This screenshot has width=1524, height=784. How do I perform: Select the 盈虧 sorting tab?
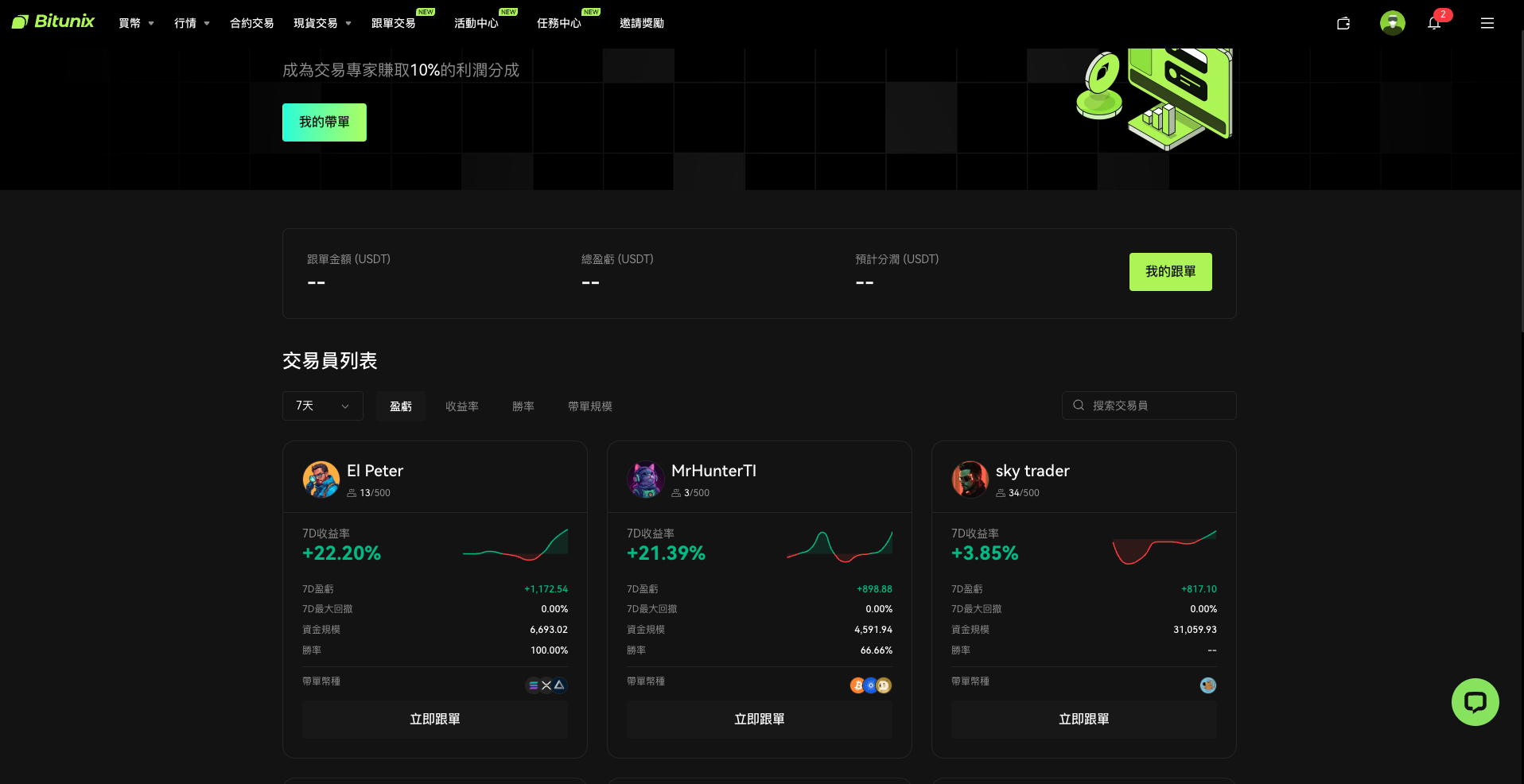pos(401,406)
